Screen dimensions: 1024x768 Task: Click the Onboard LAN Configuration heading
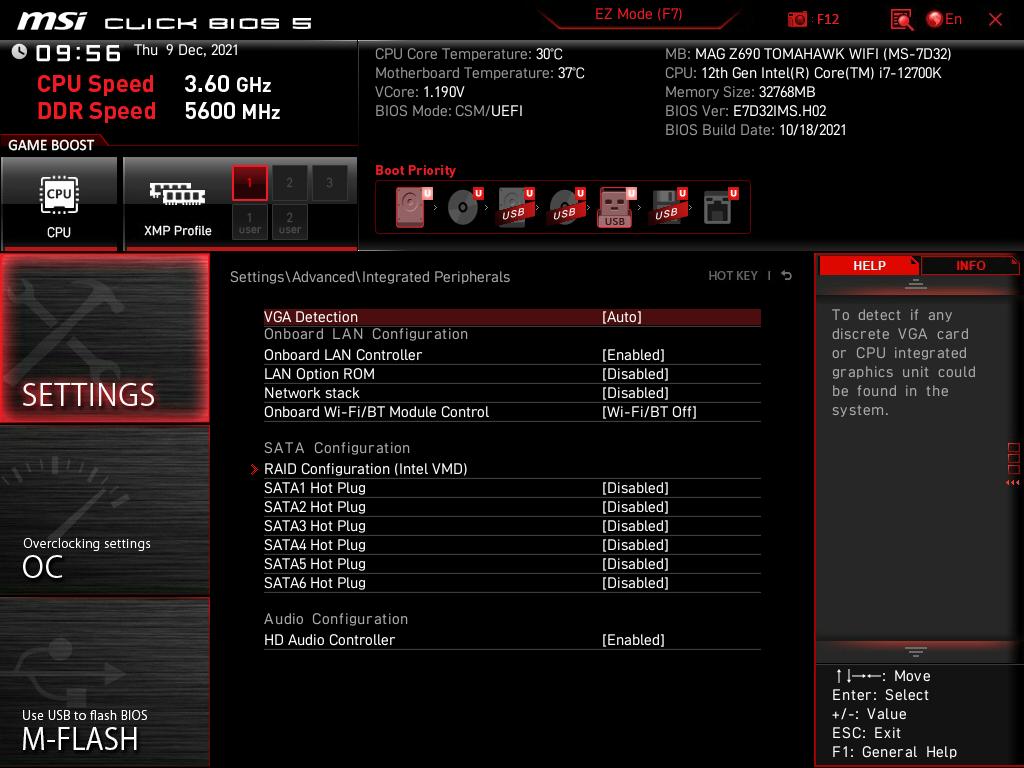click(366, 334)
